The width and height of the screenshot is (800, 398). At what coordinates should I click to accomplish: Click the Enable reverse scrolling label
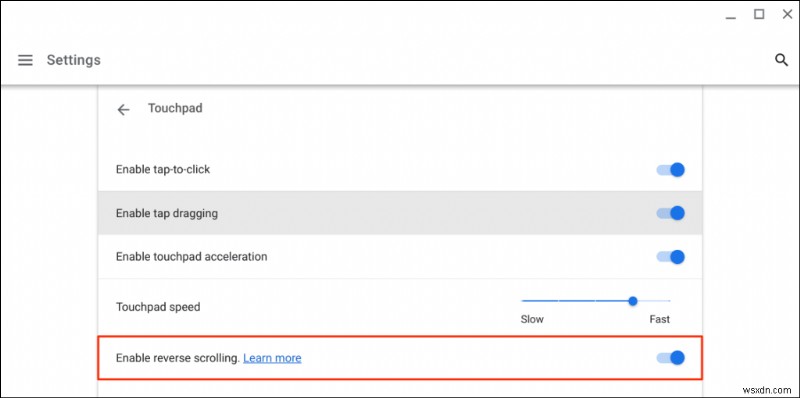tap(178, 358)
